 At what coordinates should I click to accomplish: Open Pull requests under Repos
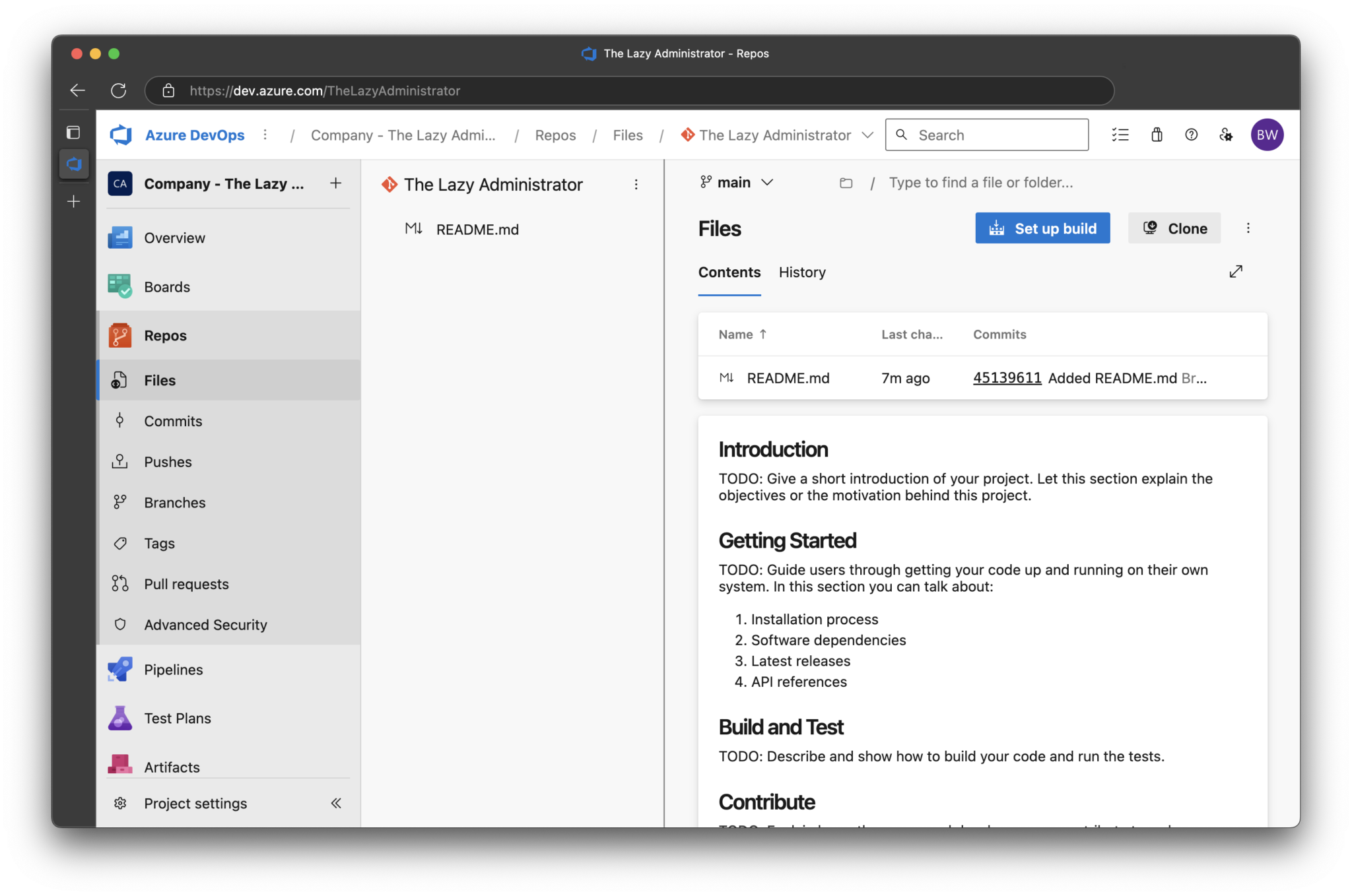pyautogui.click(x=229, y=584)
